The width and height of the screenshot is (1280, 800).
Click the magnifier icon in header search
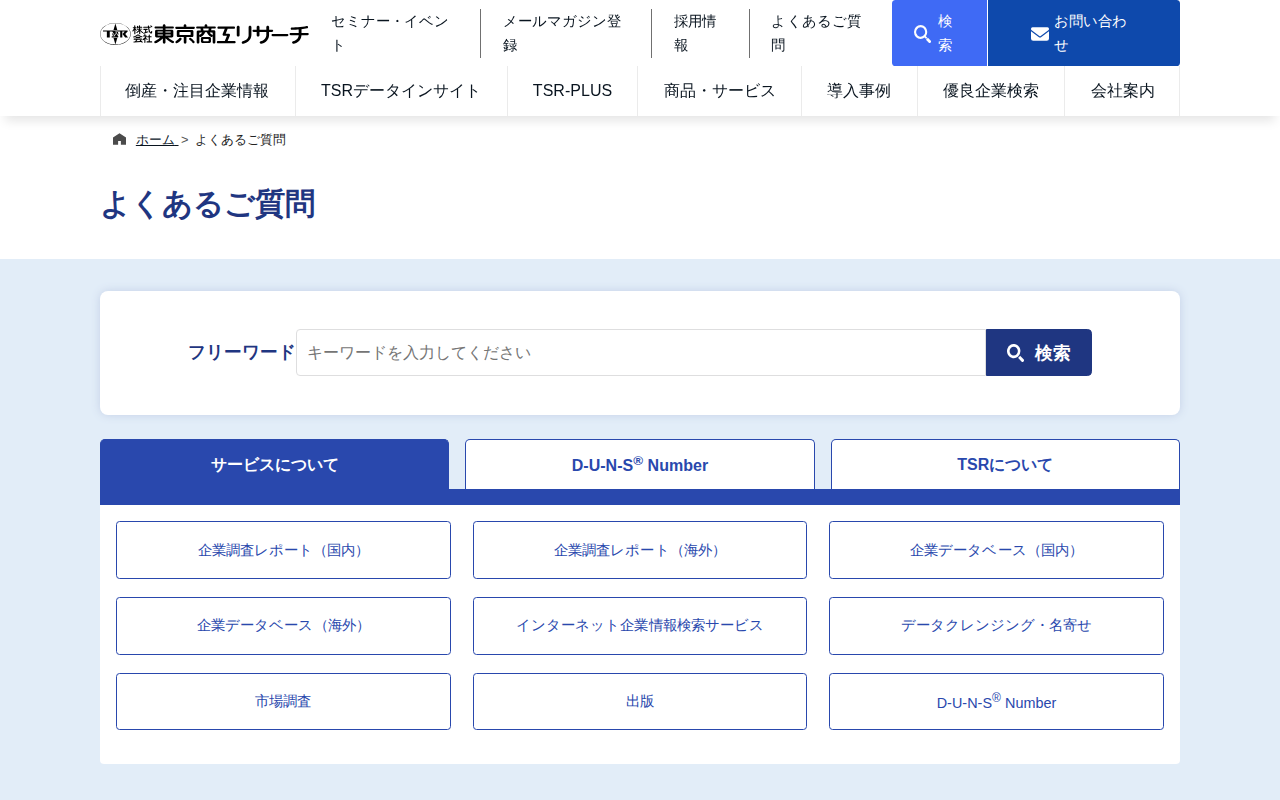[922, 34]
